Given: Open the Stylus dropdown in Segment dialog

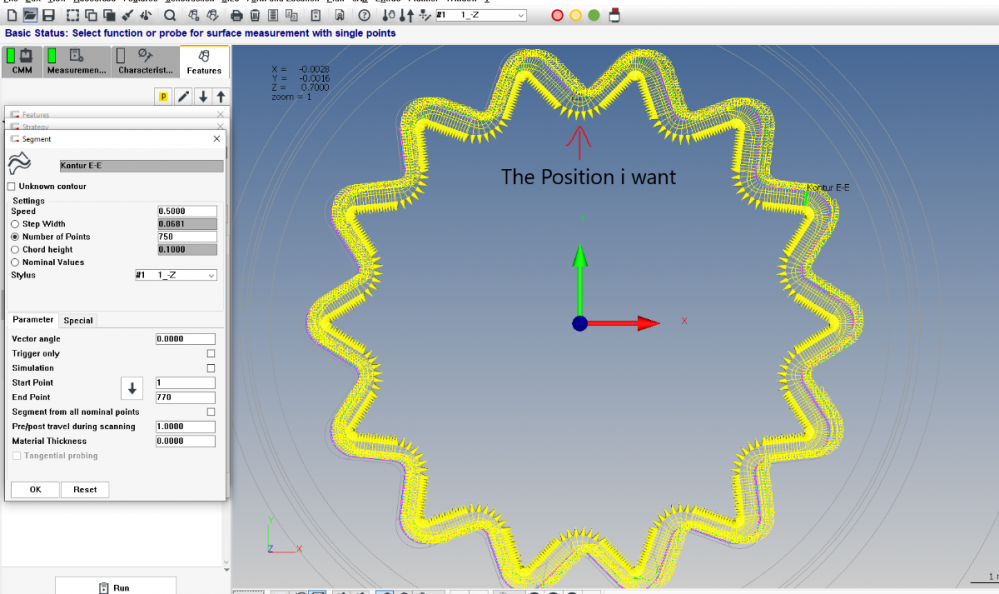Looking at the screenshot, I should tap(176, 275).
